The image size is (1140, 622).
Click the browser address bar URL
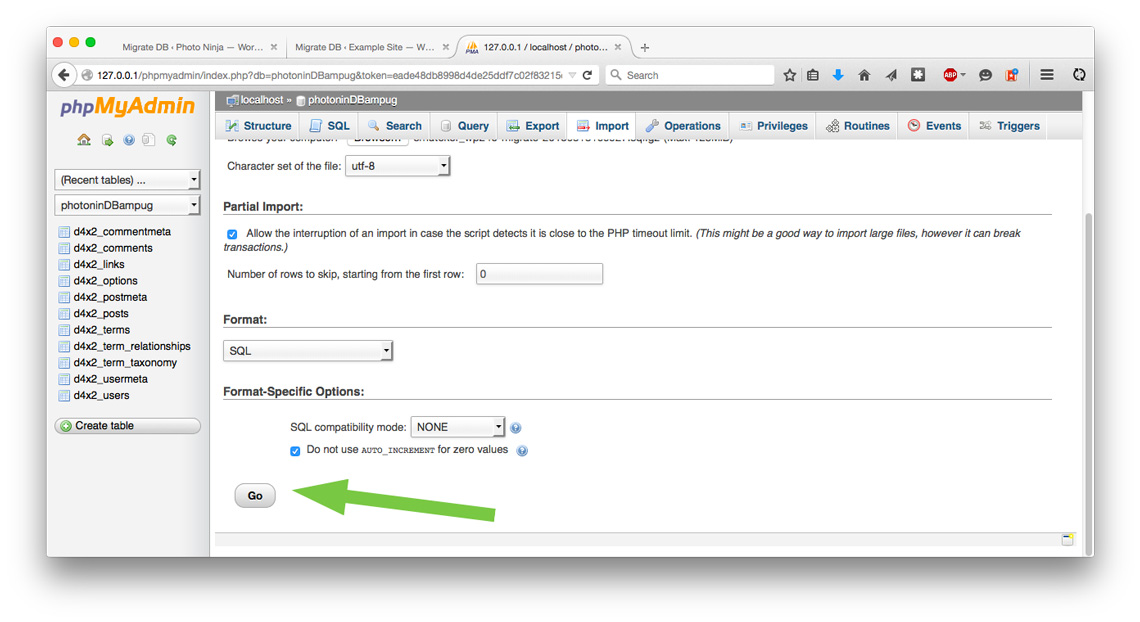[x=329, y=75]
